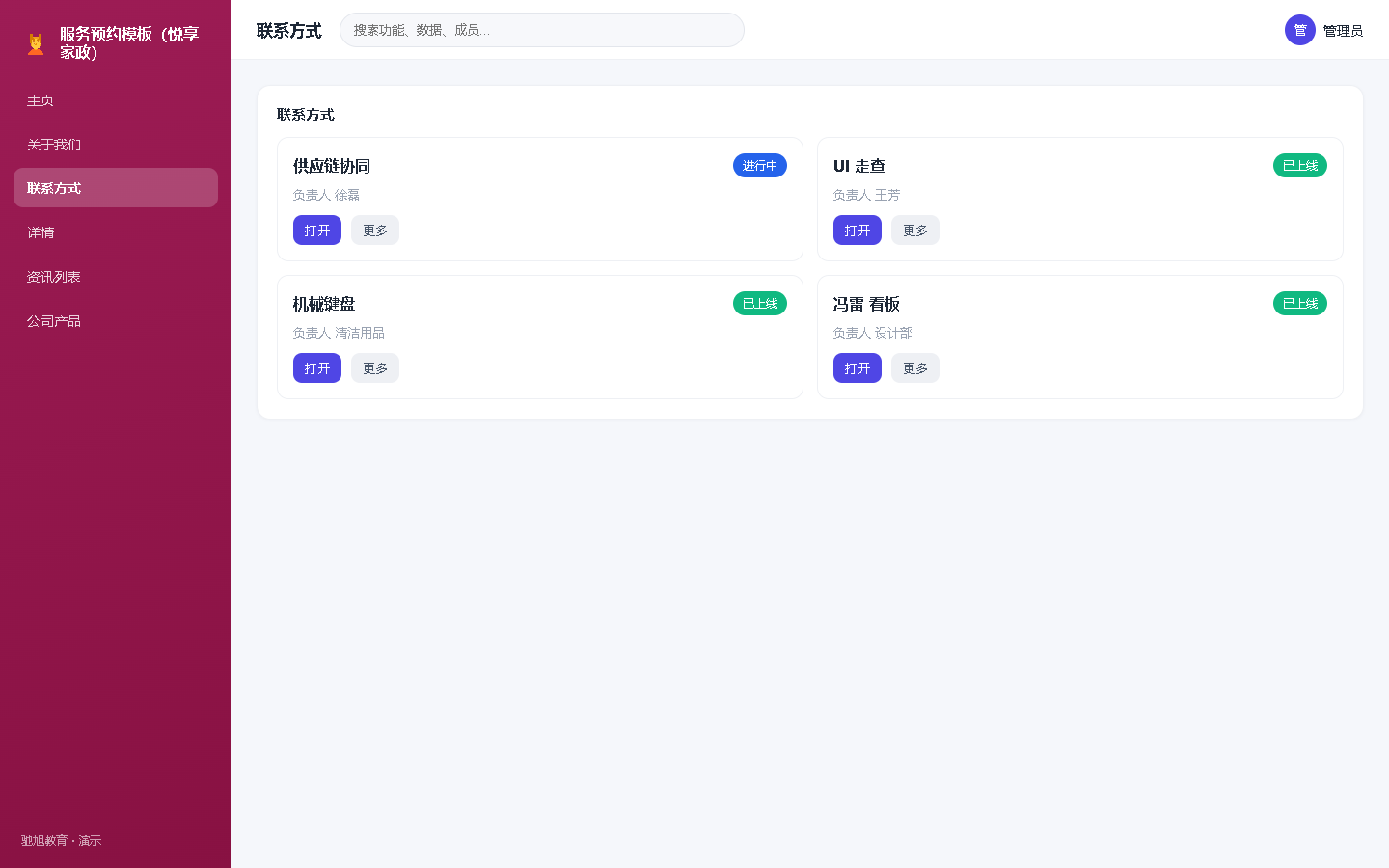Navigate to 详情 in the sidebar
The image size is (1389, 868).
point(116,232)
